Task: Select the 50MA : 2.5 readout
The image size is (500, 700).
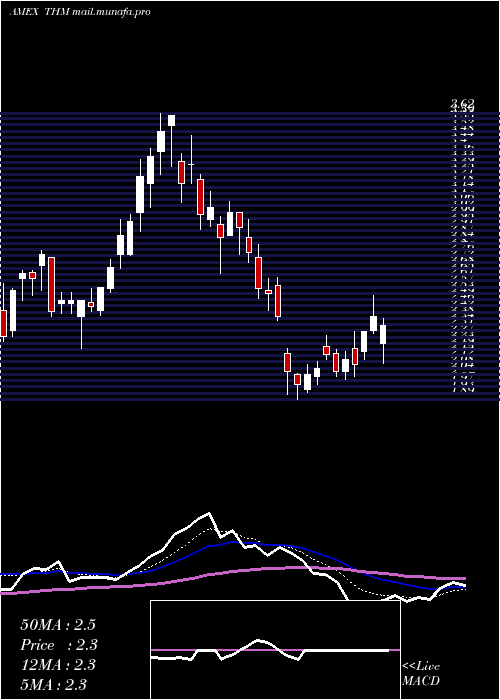Action: [x=58, y=625]
